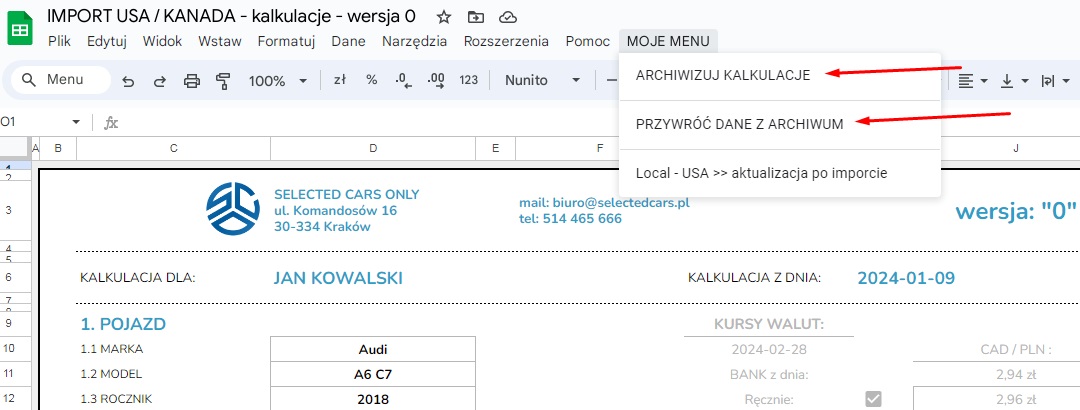Open Google Sheets home icon
This screenshot has height=410, width=1080.
(19, 30)
